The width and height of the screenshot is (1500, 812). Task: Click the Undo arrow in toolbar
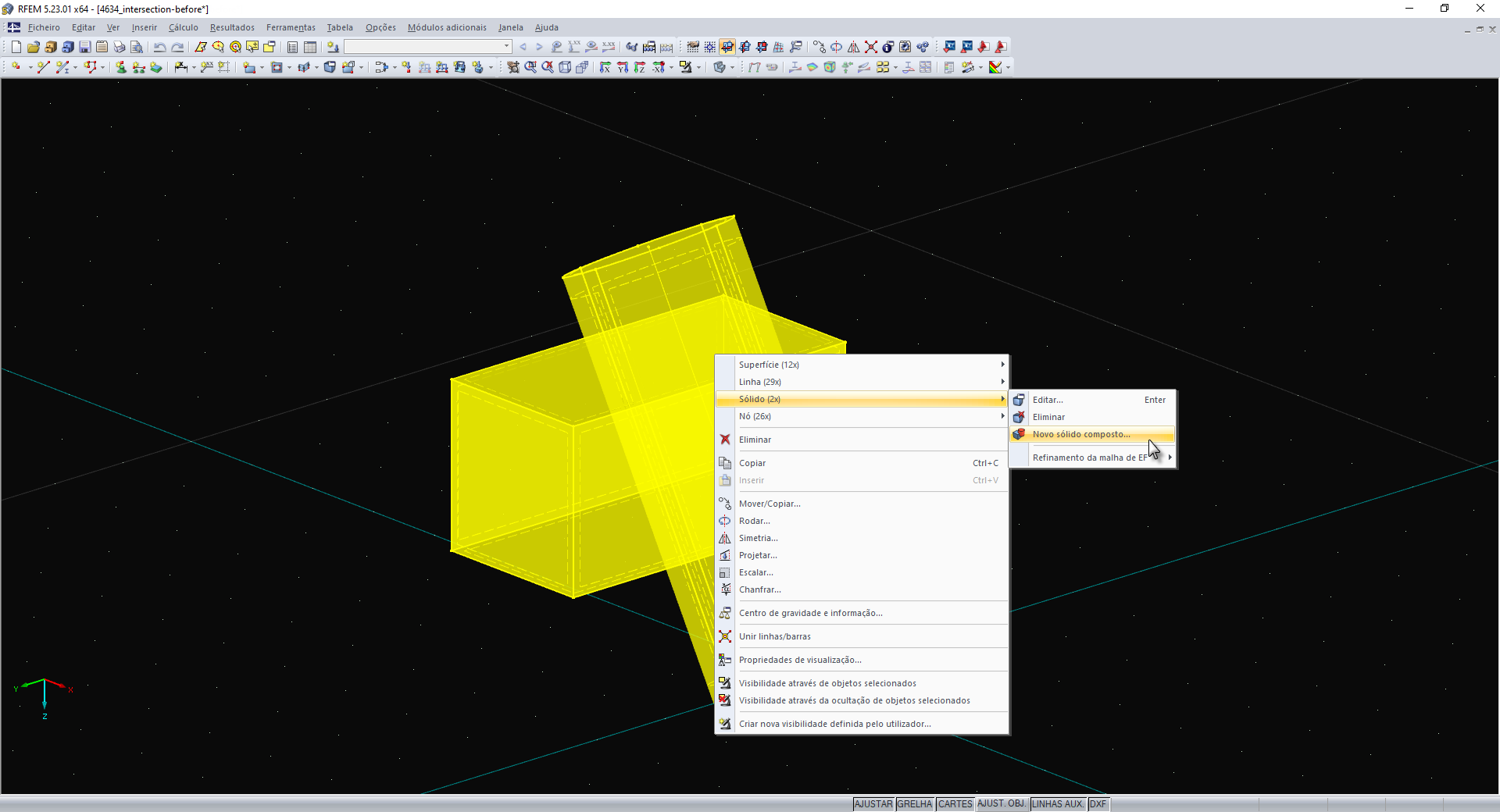point(159,47)
